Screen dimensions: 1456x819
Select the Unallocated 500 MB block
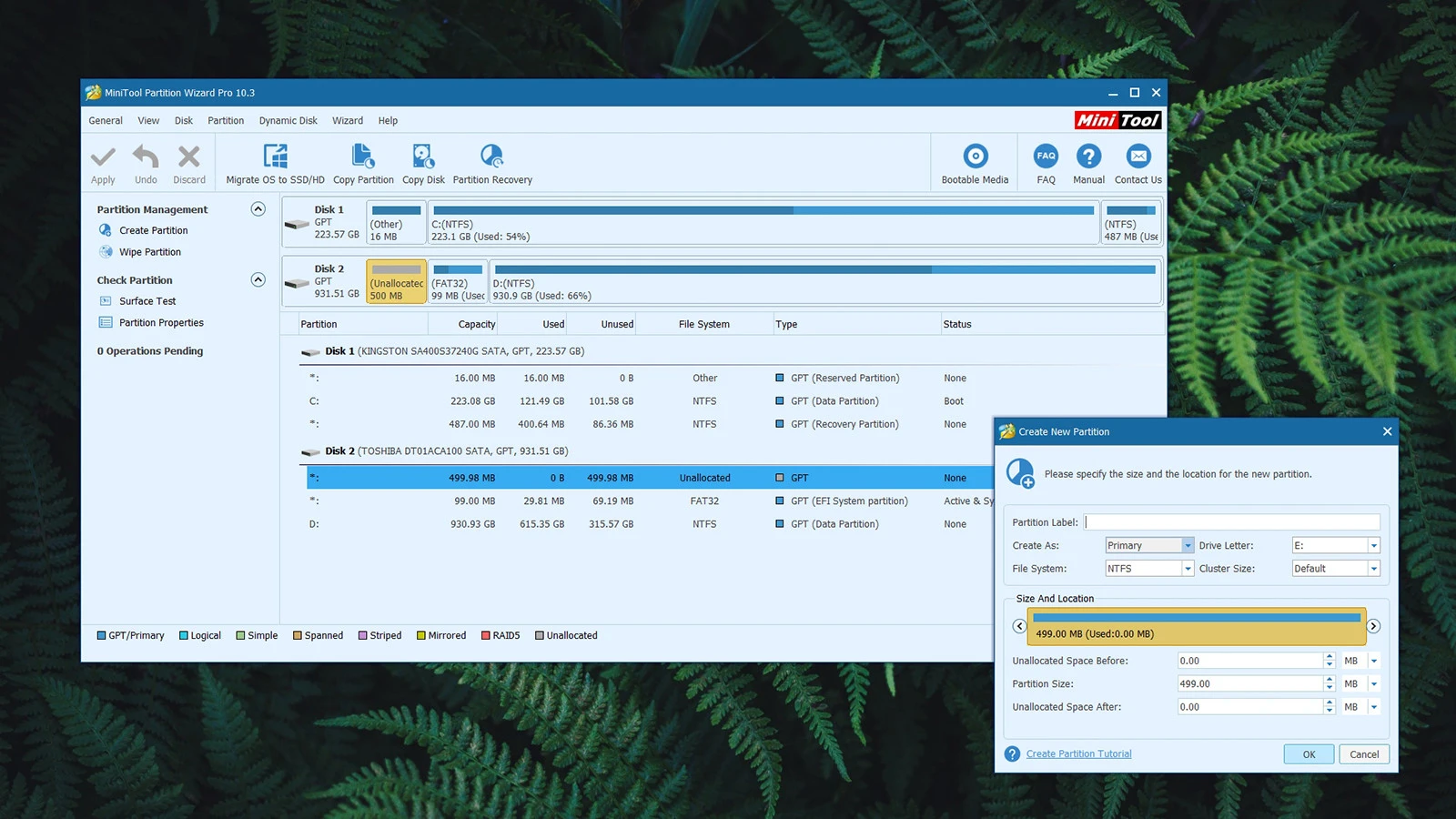coord(397,281)
